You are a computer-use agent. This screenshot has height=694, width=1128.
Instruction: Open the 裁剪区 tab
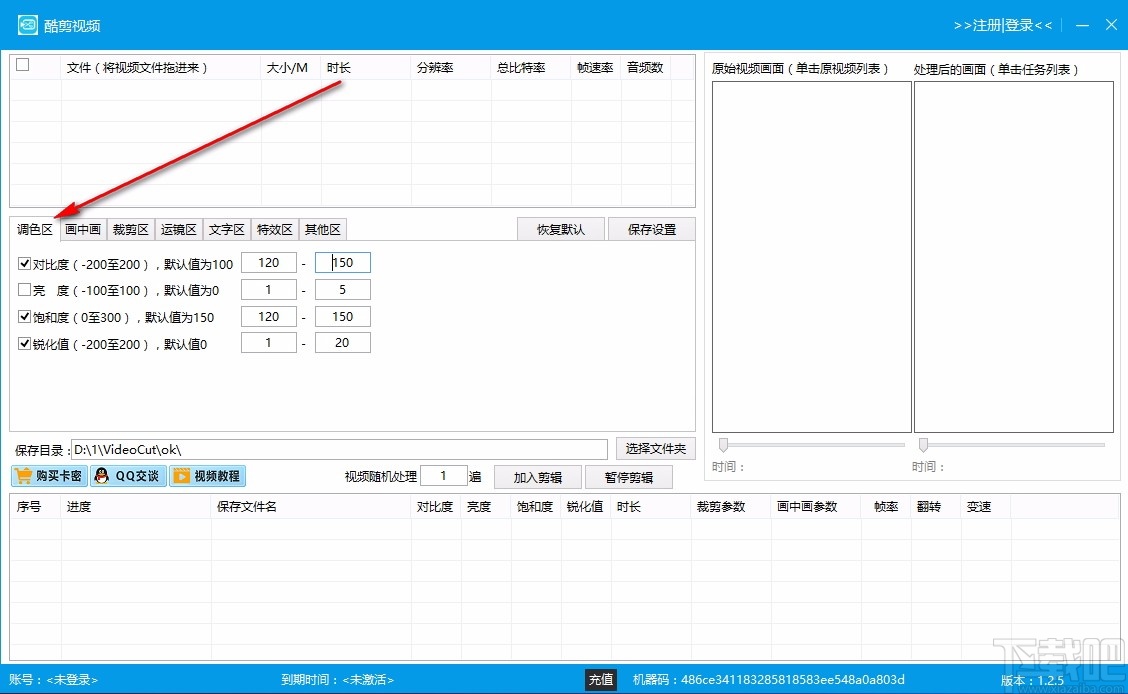point(130,229)
